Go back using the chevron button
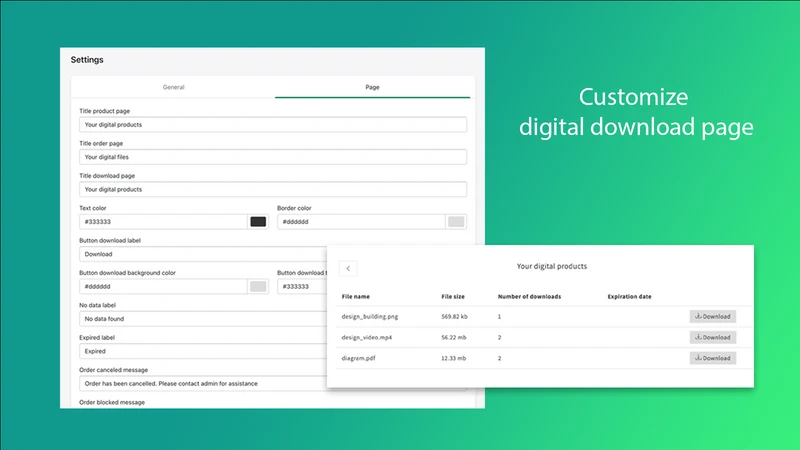The height and width of the screenshot is (450, 800). (x=348, y=268)
